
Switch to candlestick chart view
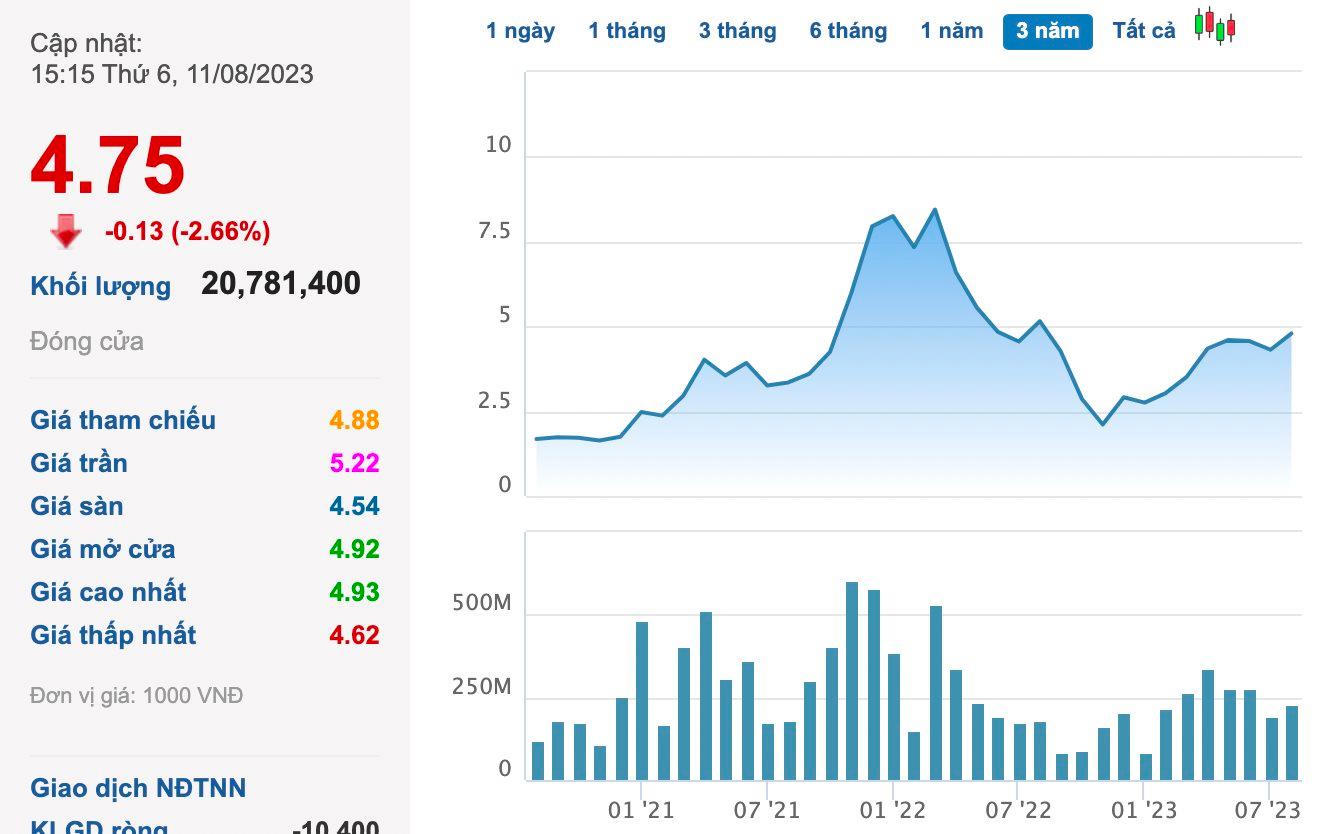click(x=1215, y=26)
